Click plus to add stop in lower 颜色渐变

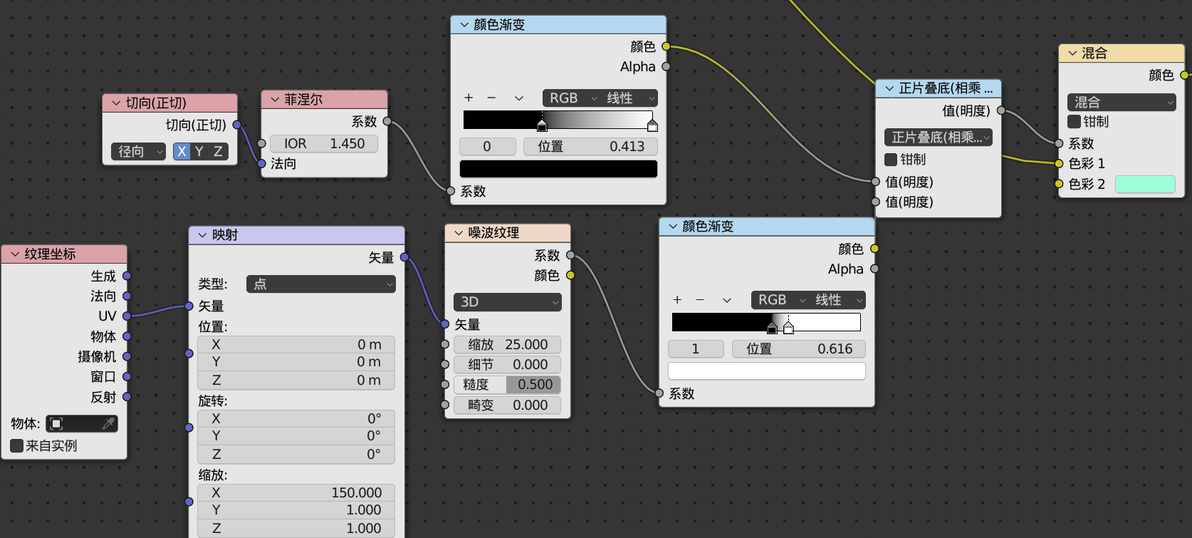coord(677,300)
